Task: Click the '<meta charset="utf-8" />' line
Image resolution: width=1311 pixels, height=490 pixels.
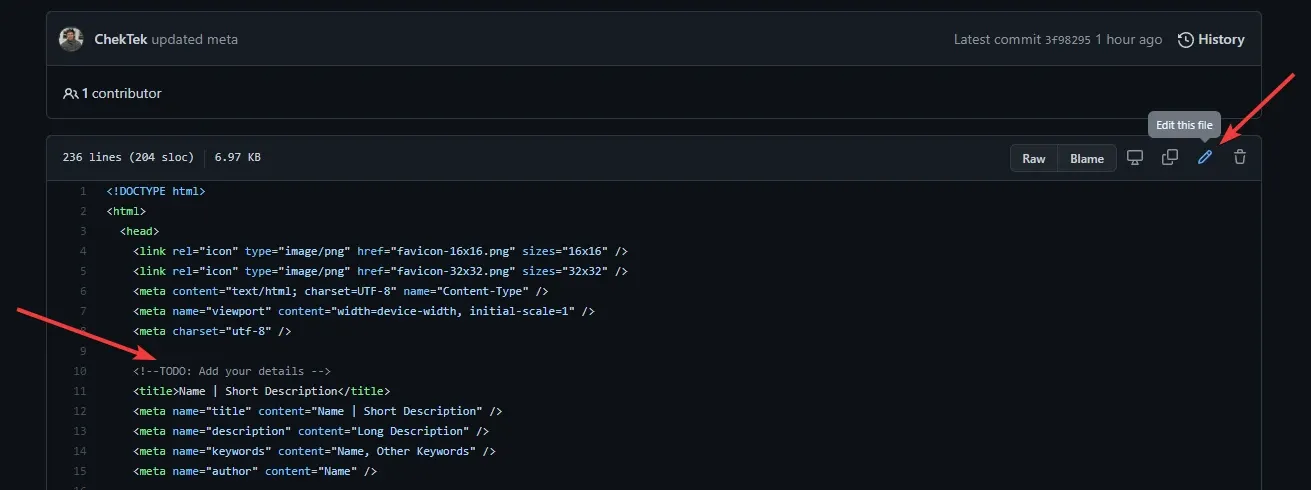Action: (x=212, y=331)
